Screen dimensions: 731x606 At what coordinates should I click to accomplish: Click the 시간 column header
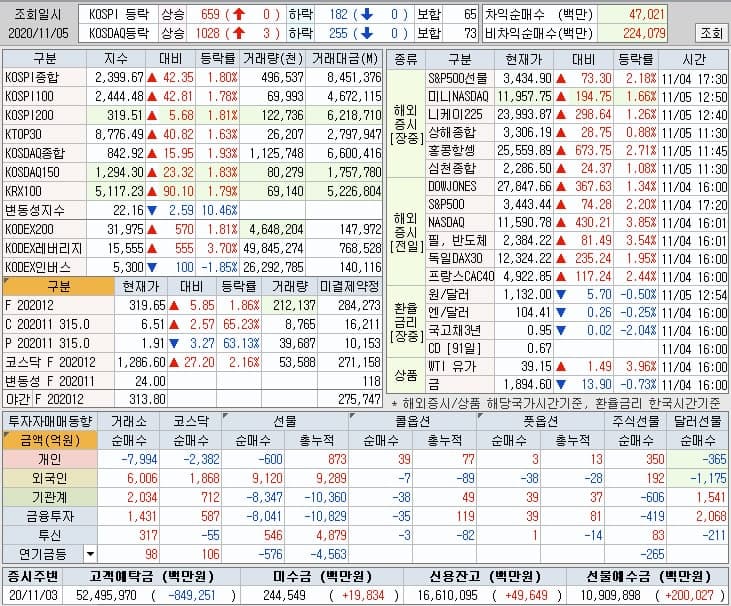[694, 59]
